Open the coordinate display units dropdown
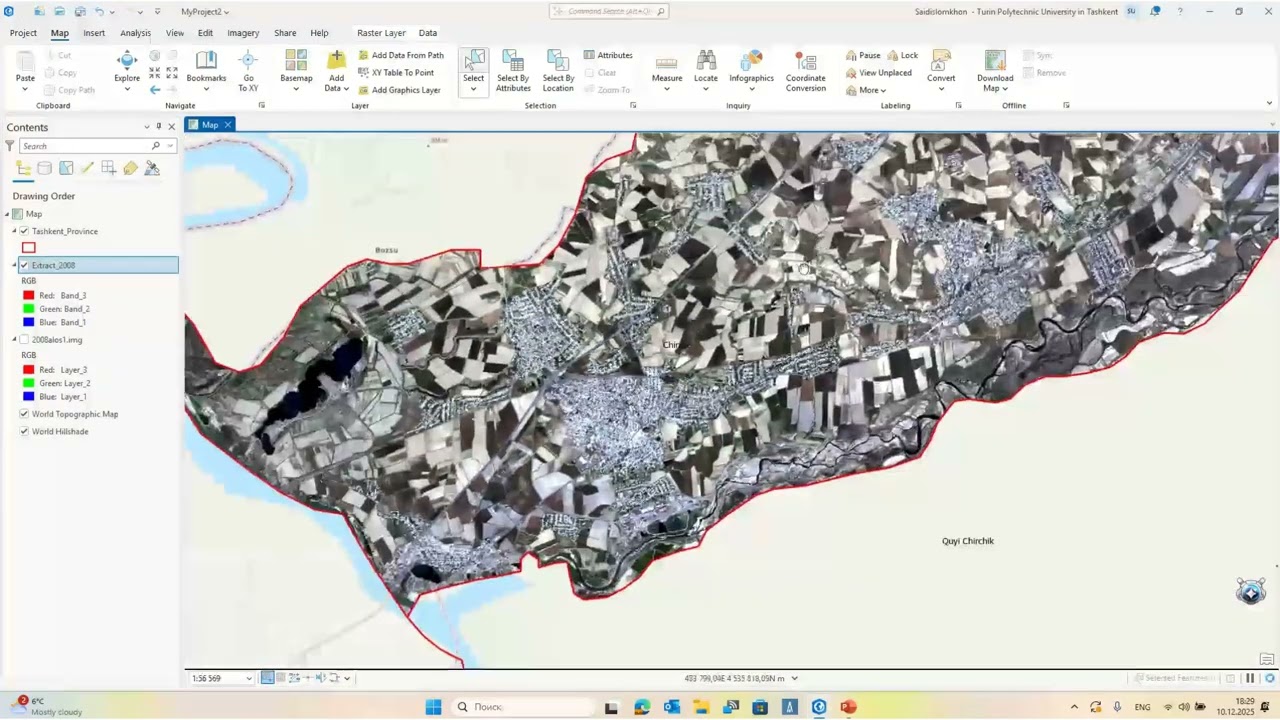This screenshot has height=720, width=1280. [795, 678]
